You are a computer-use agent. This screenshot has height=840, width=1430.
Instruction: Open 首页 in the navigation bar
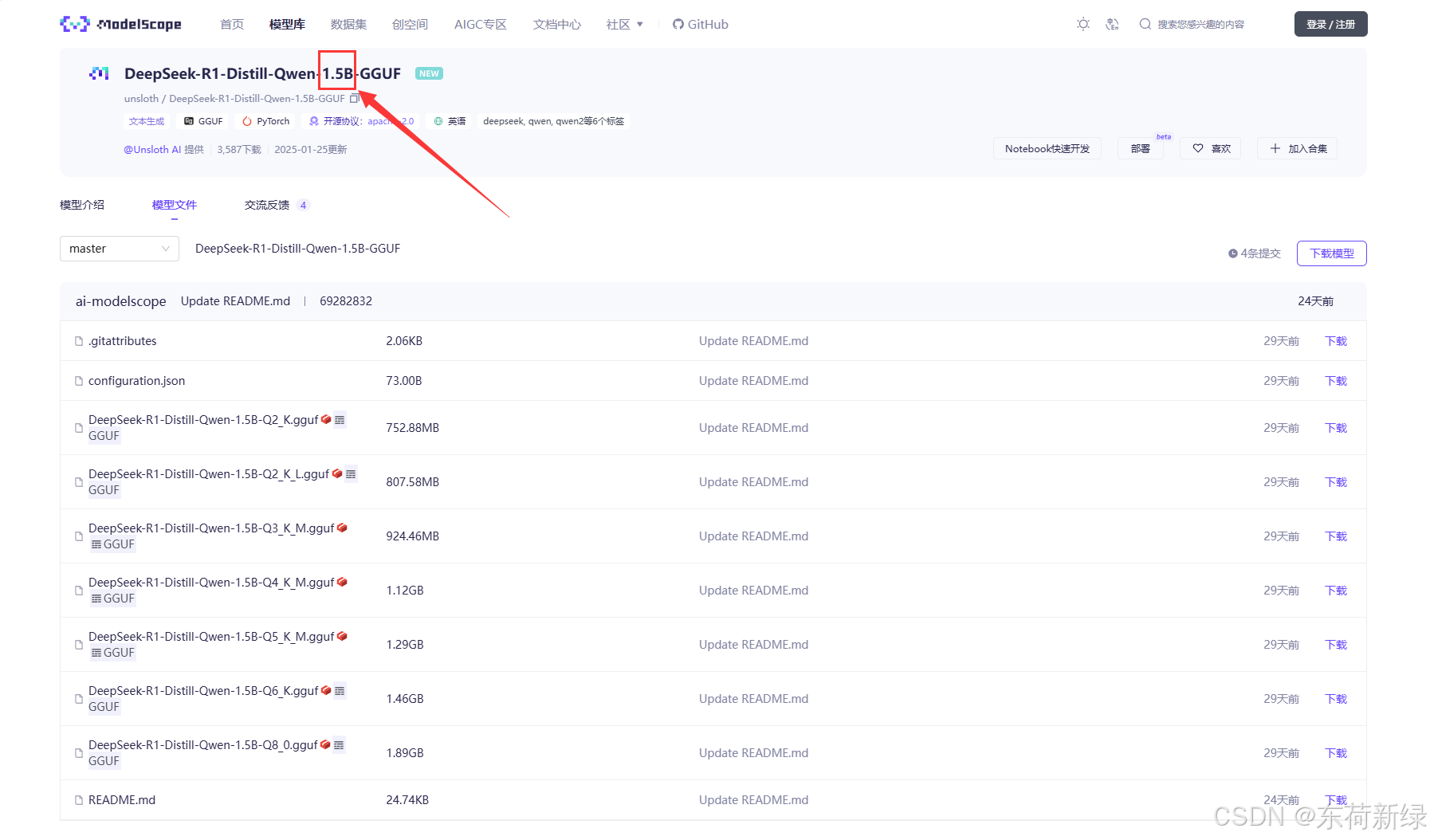click(232, 24)
